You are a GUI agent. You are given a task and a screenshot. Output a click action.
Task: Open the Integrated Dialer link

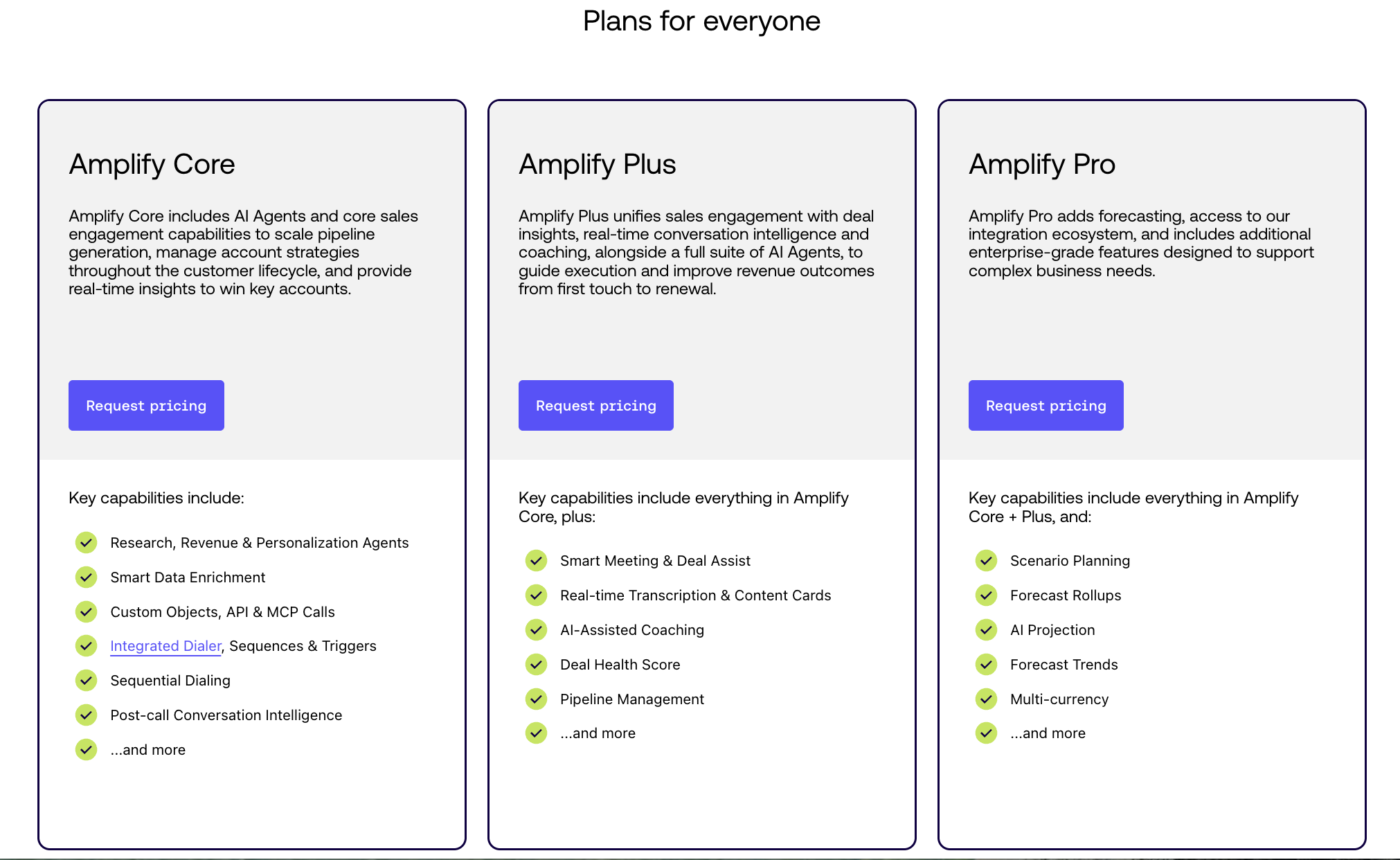(x=165, y=645)
